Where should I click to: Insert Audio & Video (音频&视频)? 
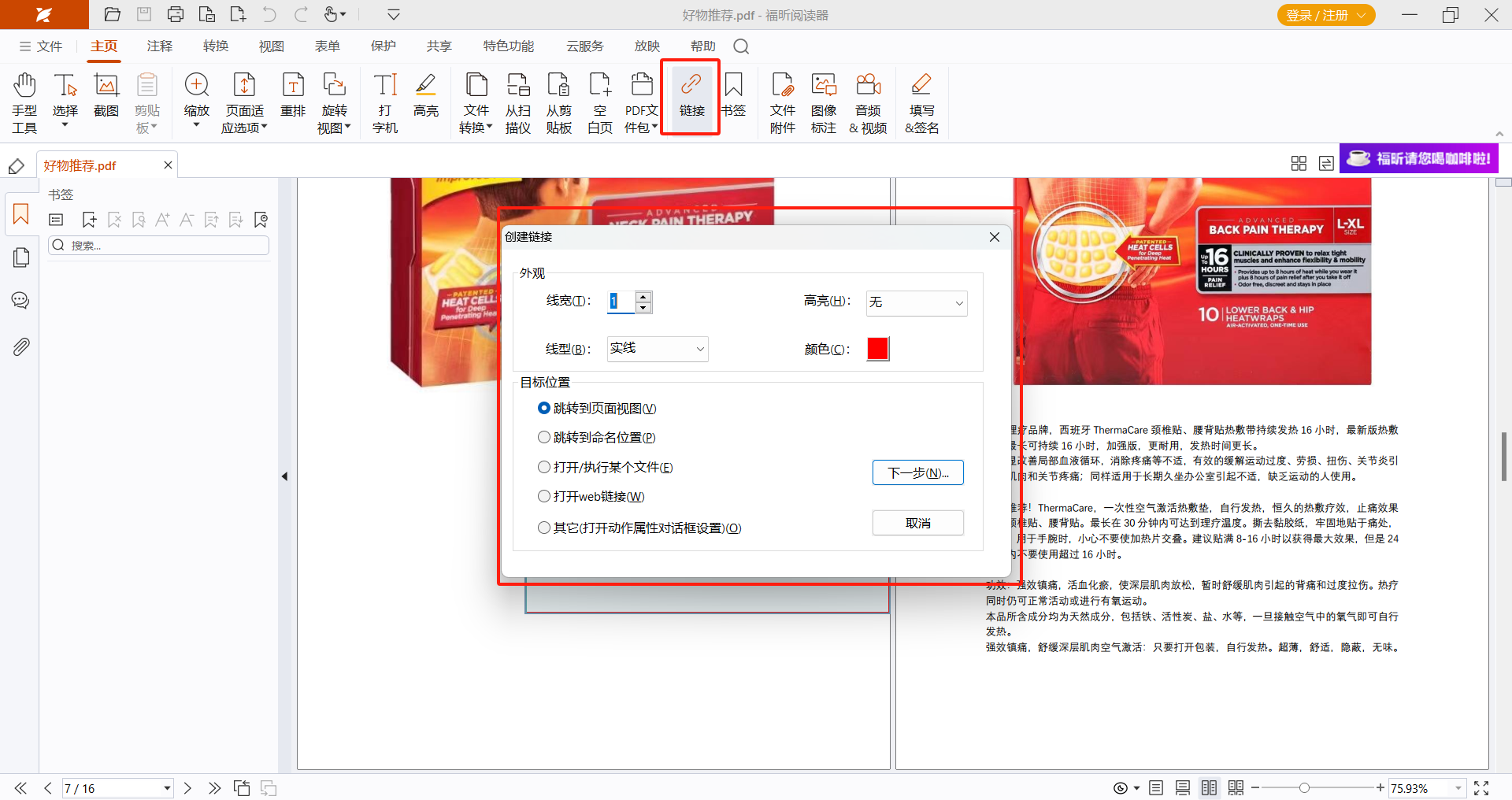(x=869, y=102)
